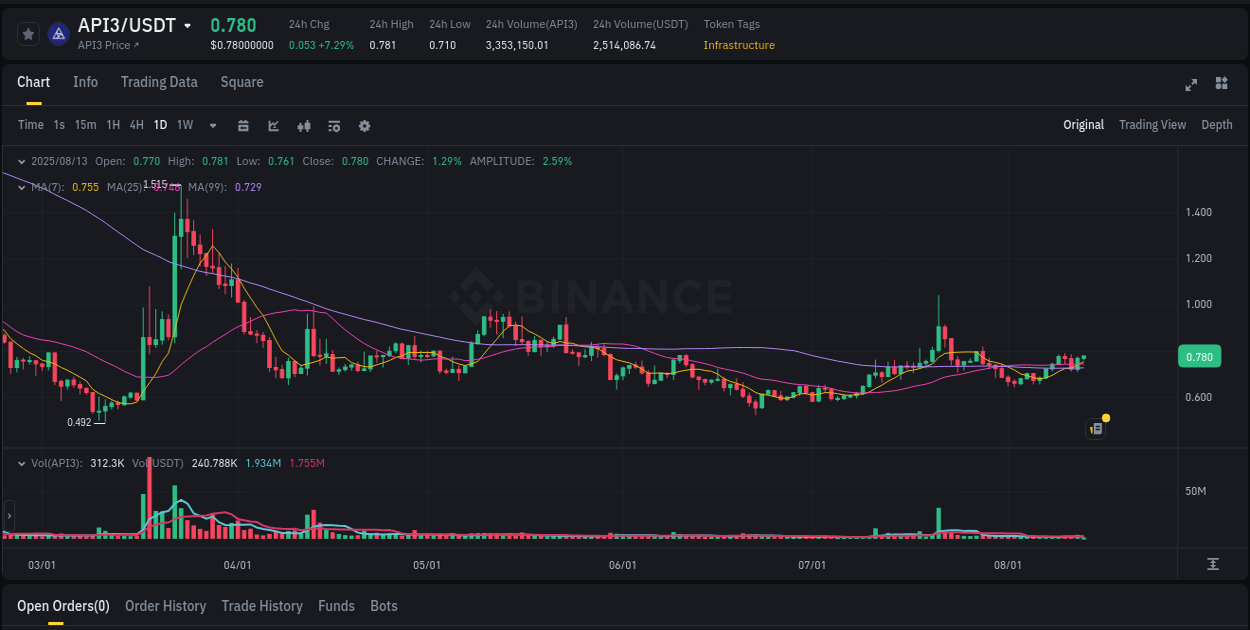Open the Order History tab
Image resolution: width=1250 pixels, height=630 pixels.
pos(165,606)
